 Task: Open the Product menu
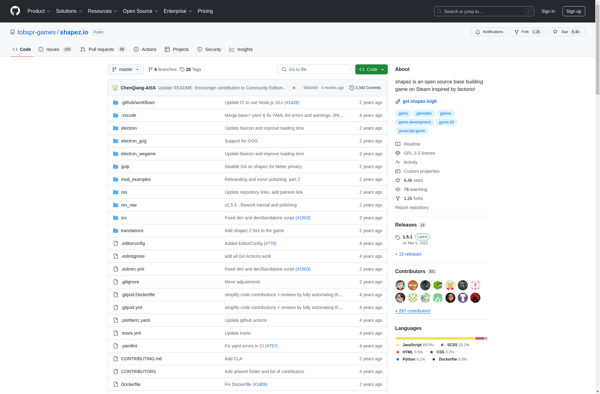(x=39, y=11)
